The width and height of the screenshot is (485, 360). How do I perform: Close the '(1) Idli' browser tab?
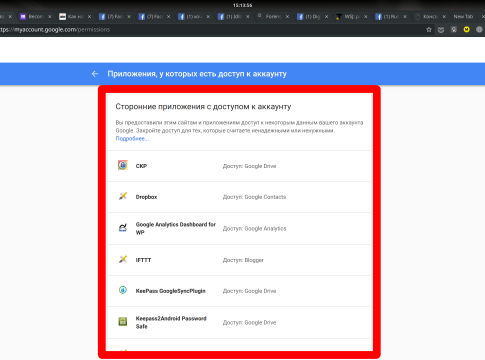coord(248,16)
